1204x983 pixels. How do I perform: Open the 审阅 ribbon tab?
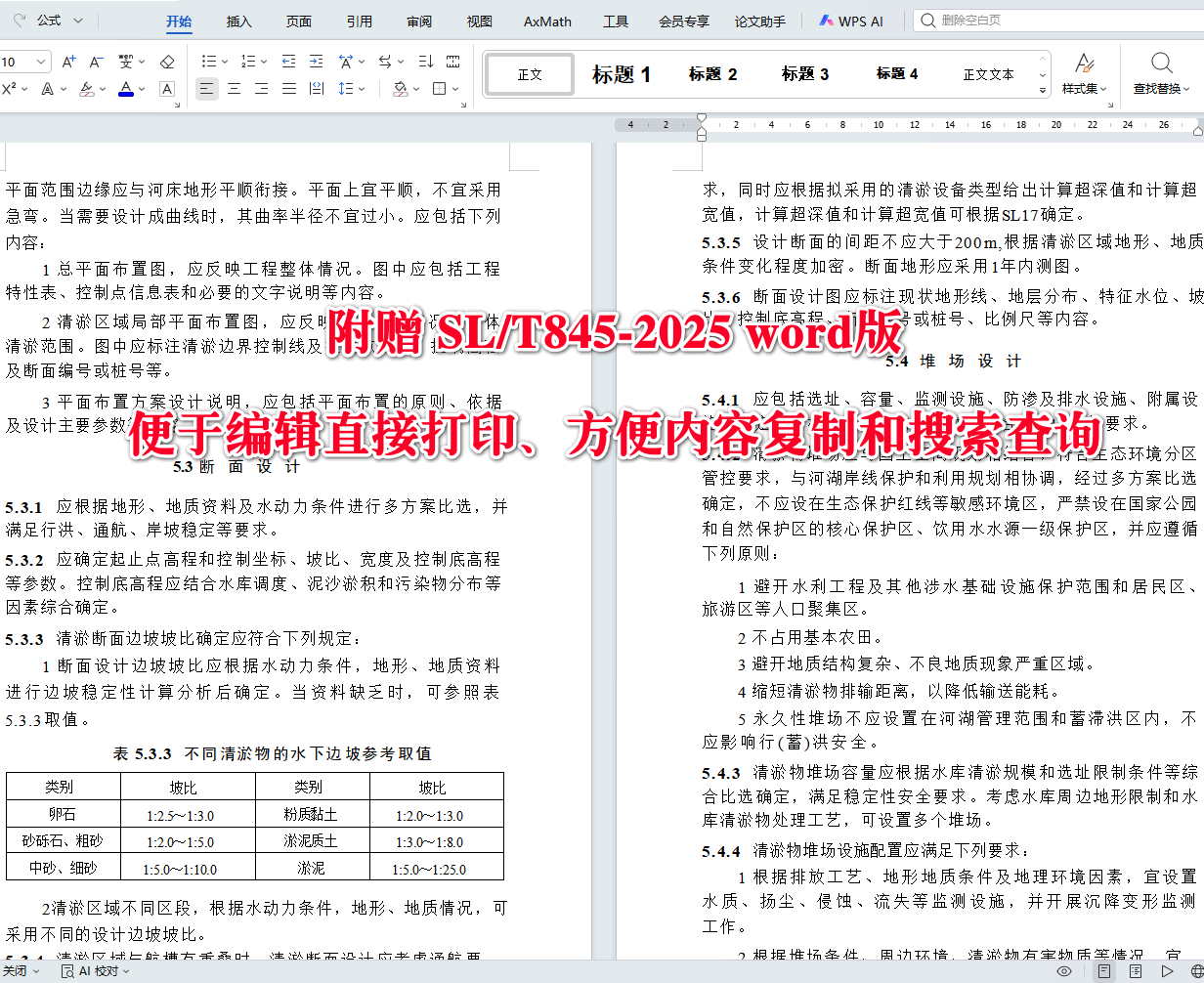[x=419, y=21]
